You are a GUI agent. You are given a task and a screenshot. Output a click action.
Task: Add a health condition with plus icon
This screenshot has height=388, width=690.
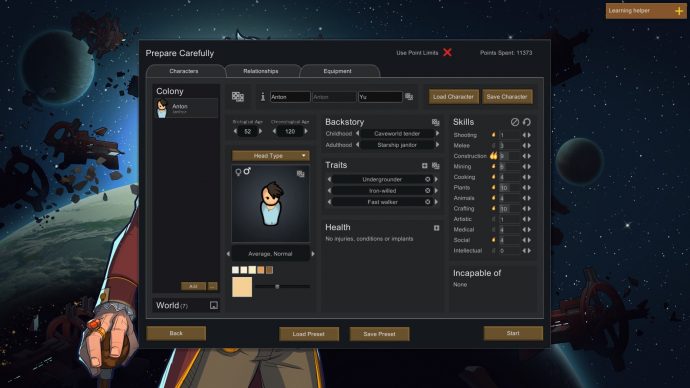[x=437, y=228]
